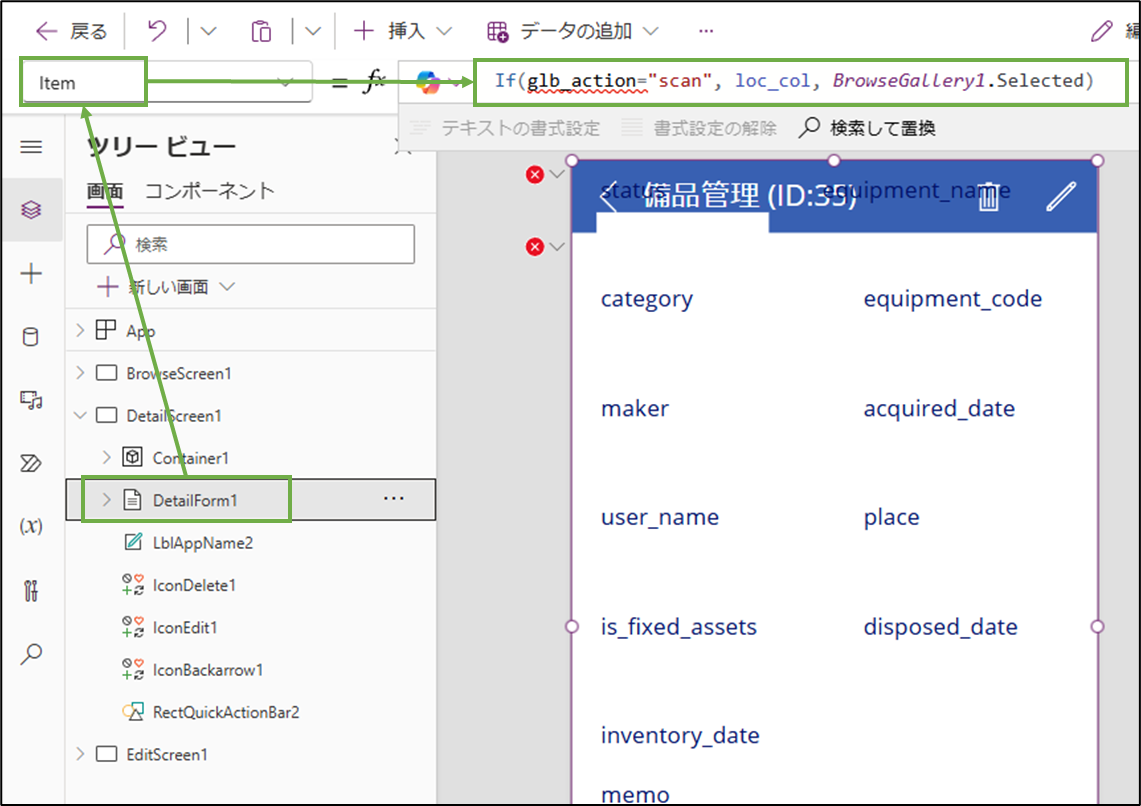
Task: Open DetailForm1 more options ellipsis
Action: point(394,499)
